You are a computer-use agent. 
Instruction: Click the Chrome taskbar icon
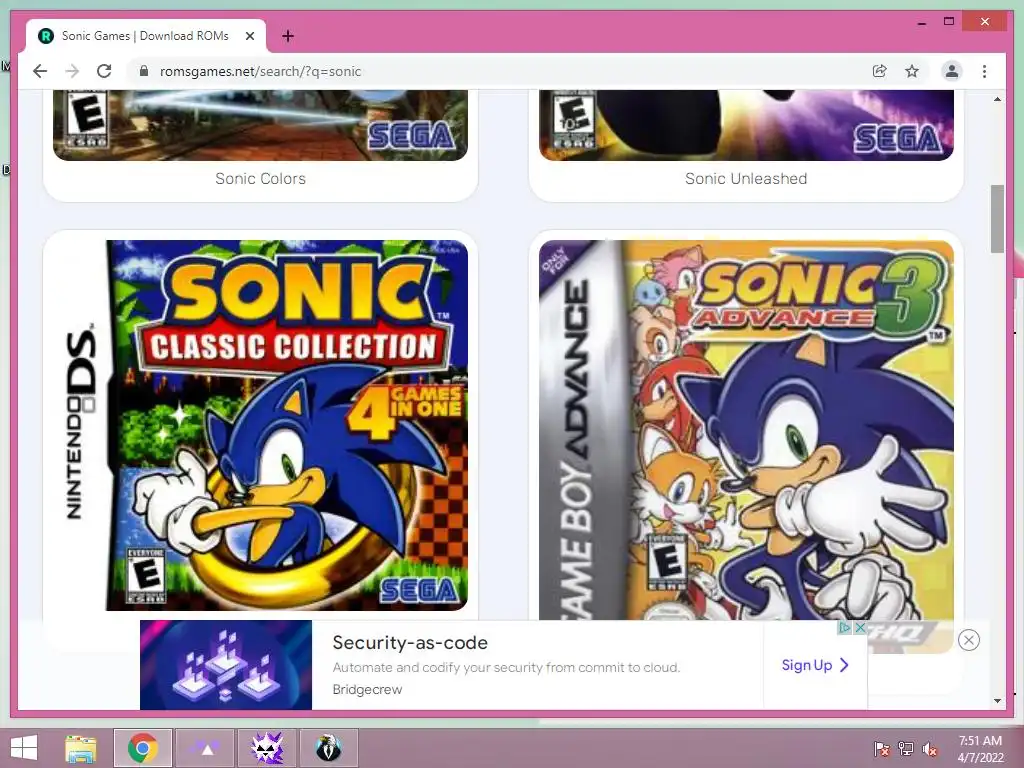click(x=143, y=748)
